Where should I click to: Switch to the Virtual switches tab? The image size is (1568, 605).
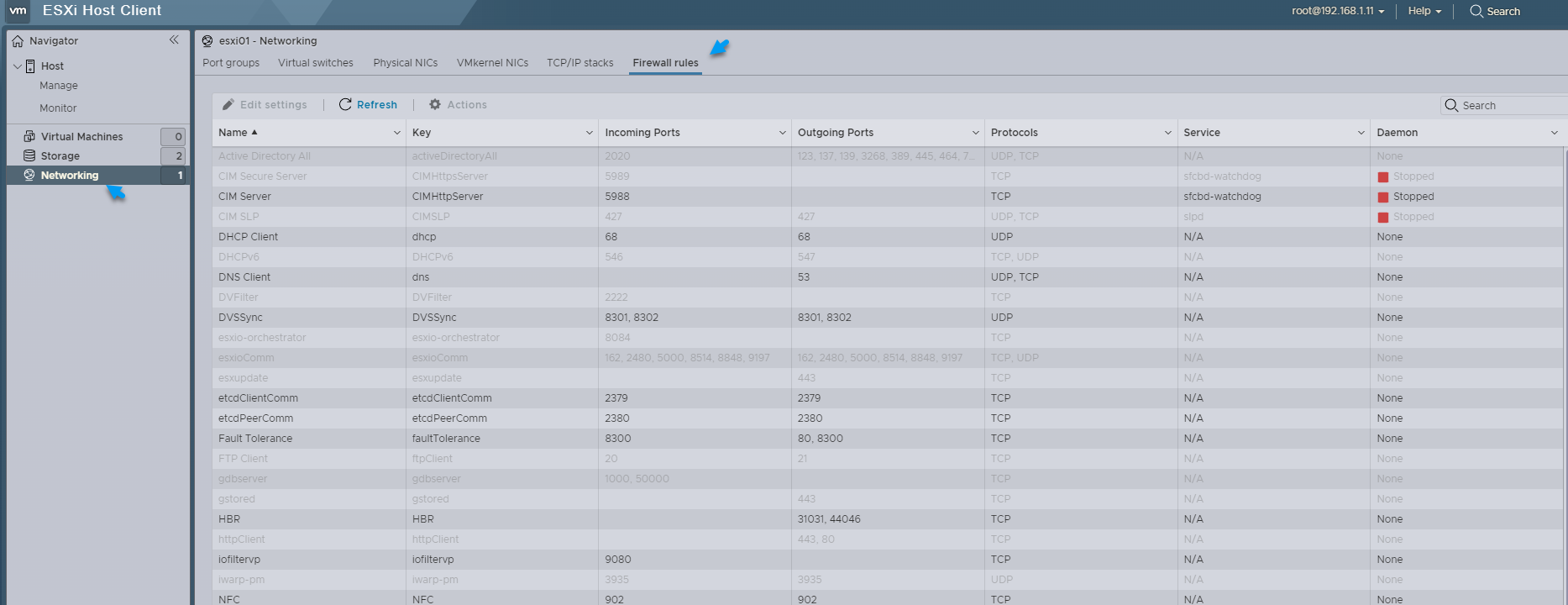[316, 63]
